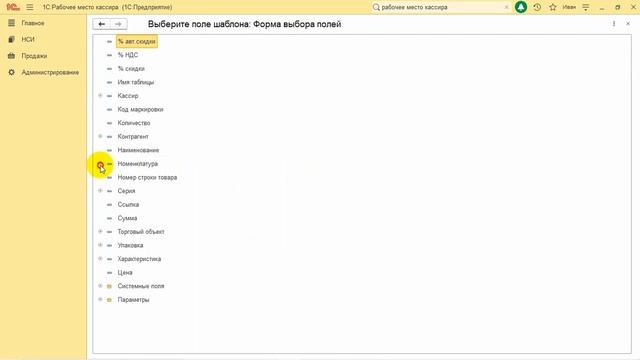Open the history clock icon
The image size is (640, 360).
point(537,7)
